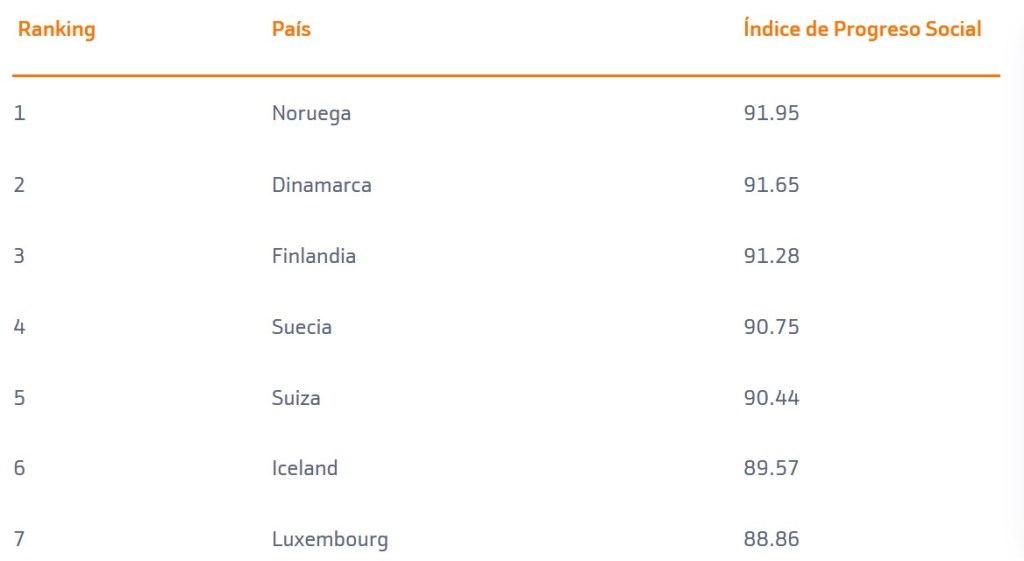Viewport: 1024px width, 561px height.
Task: Click the score value 91.28
Action: click(x=771, y=256)
